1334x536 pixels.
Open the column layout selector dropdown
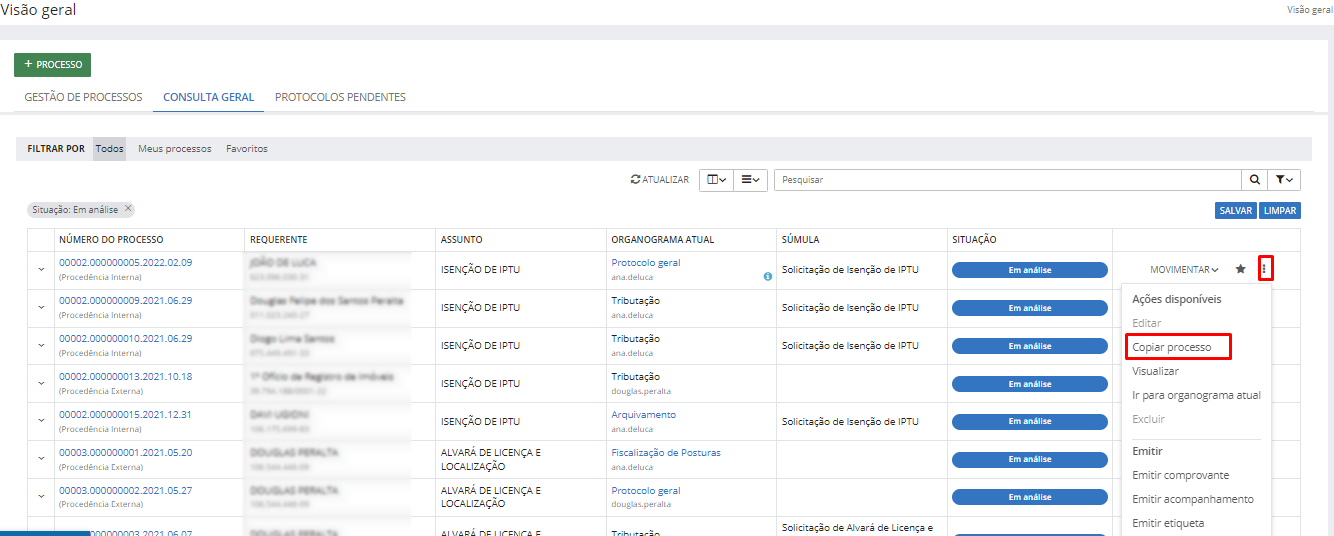(x=716, y=180)
